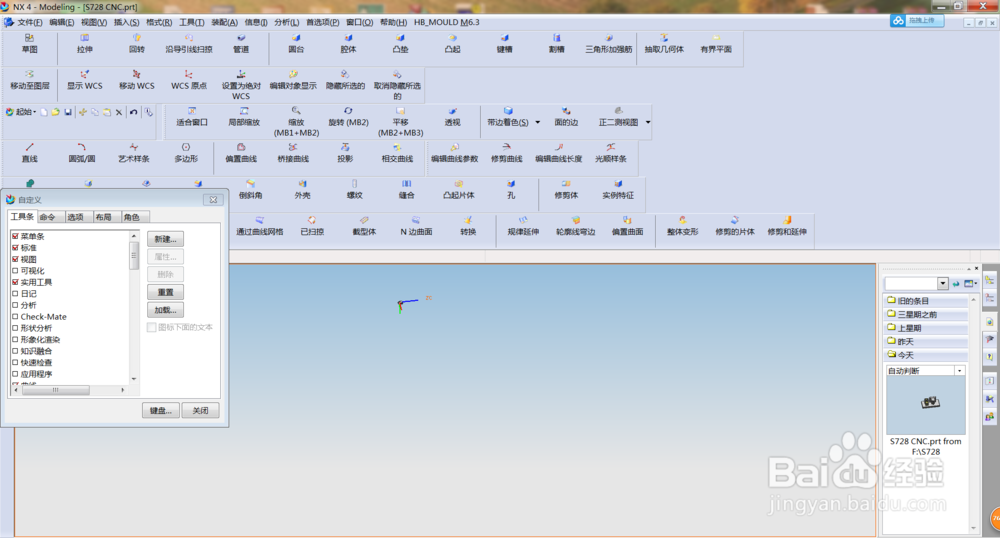Click the 倒斜角 (Chamfer) icon
This screenshot has width=1000, height=538.
tap(251, 184)
